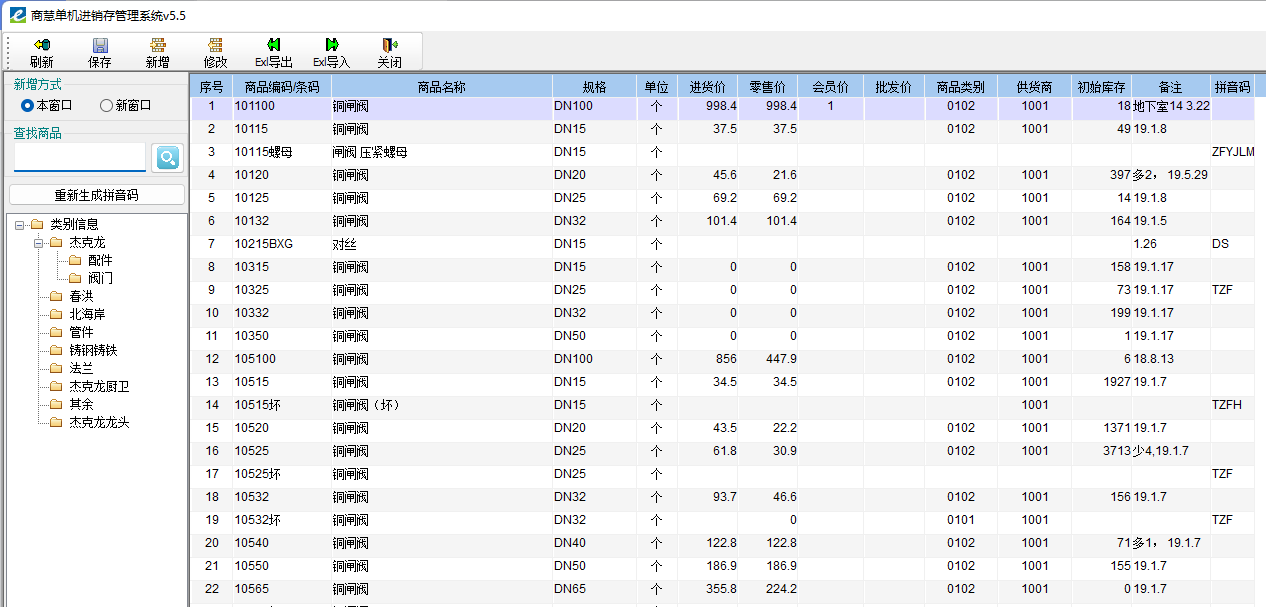Sort by the 序号 column header
Viewport: 1266px width, 607px height.
[211, 87]
